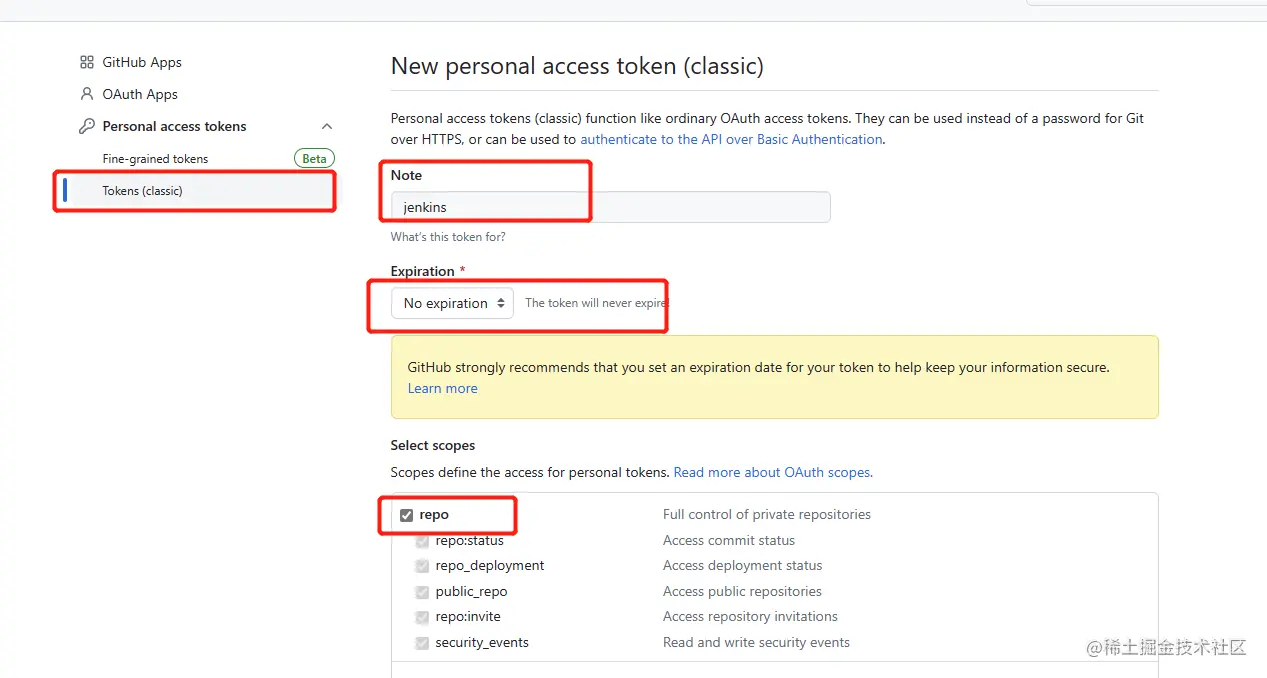The width and height of the screenshot is (1267, 678).
Task: Click the OAuth Apps person icon
Action: tap(87, 94)
